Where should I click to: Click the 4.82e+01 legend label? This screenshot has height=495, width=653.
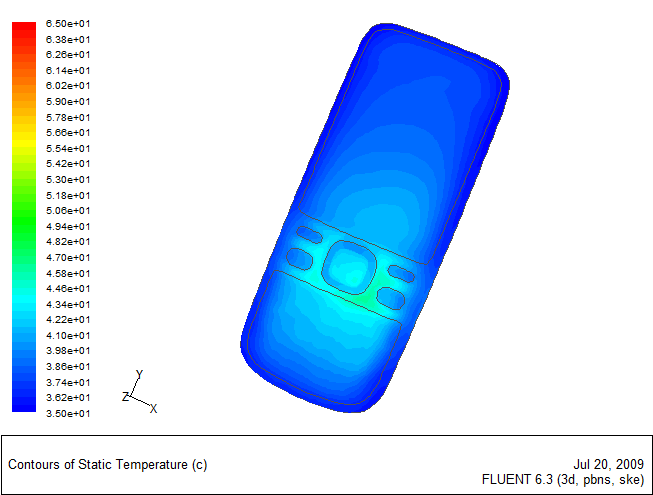click(x=68, y=241)
